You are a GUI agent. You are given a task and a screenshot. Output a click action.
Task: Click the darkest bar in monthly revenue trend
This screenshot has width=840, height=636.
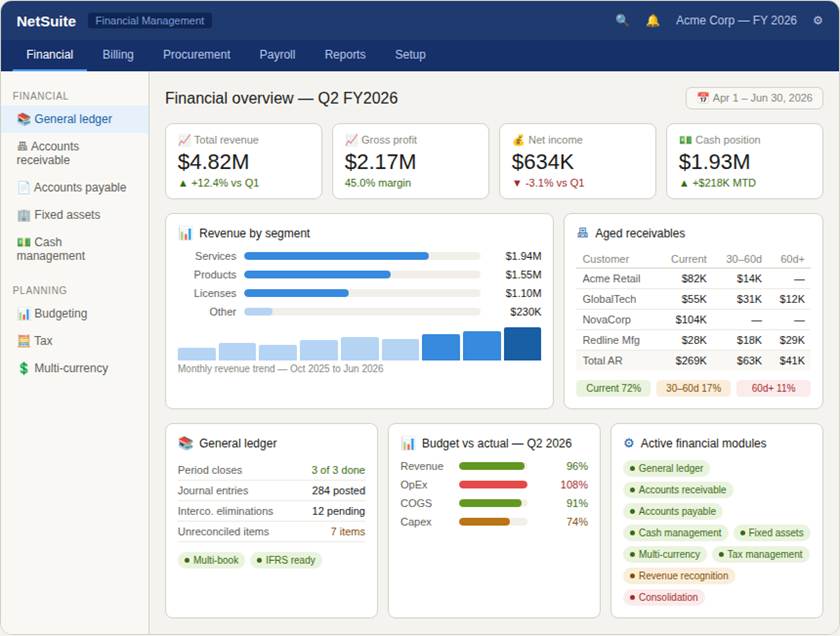[522, 344]
